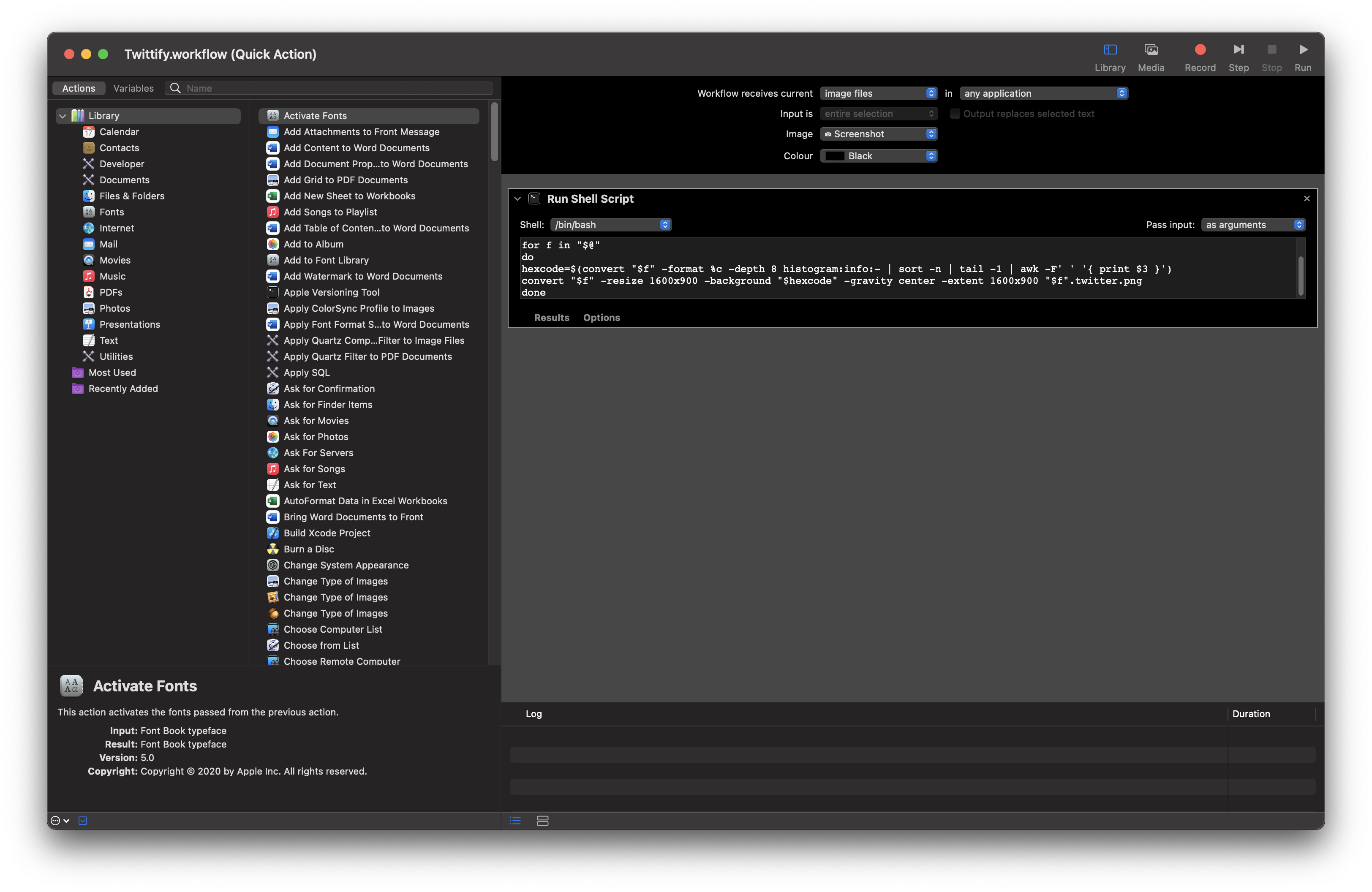Image resolution: width=1372 pixels, height=892 pixels.
Task: Collapse the Library tree disclosure arrow
Action: tap(62, 116)
